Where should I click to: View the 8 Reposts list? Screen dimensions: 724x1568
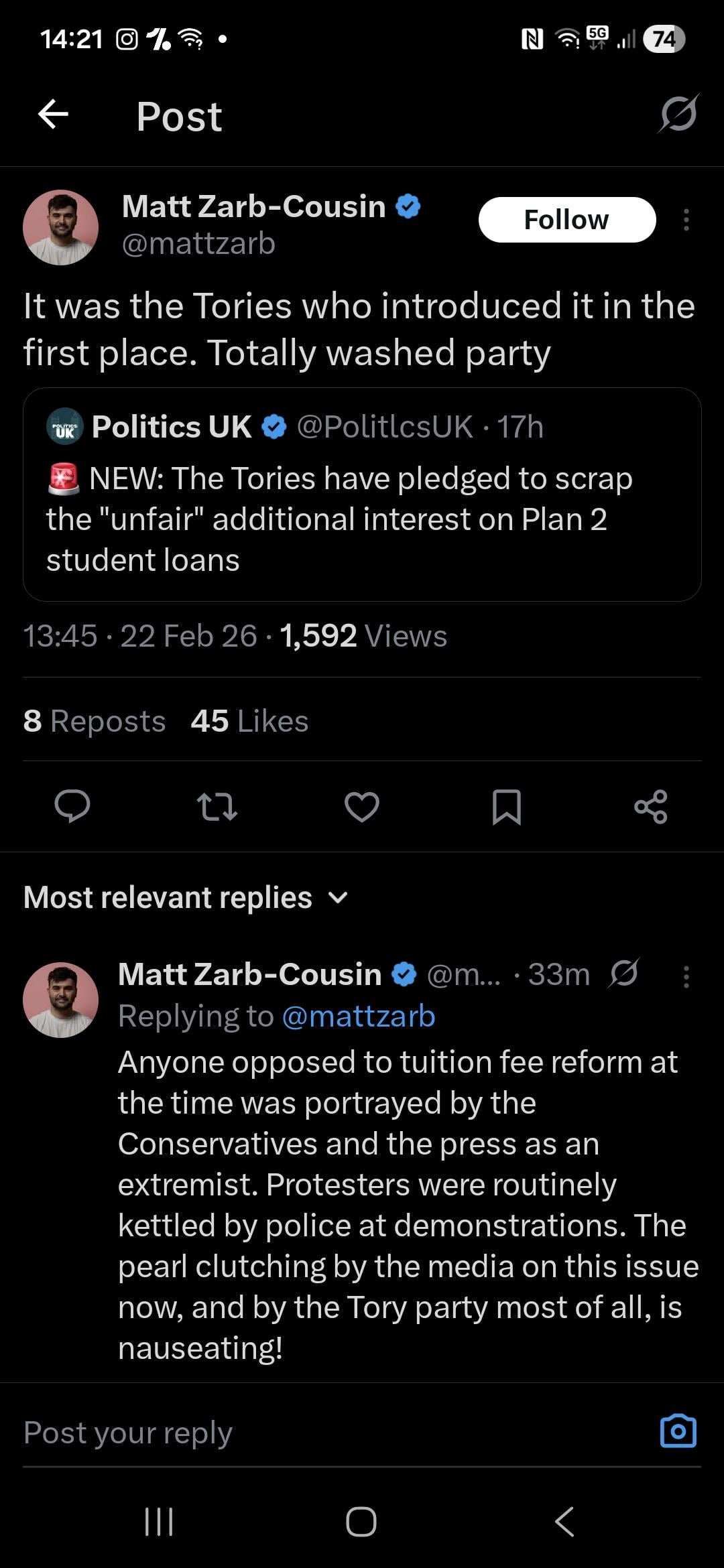tap(94, 721)
